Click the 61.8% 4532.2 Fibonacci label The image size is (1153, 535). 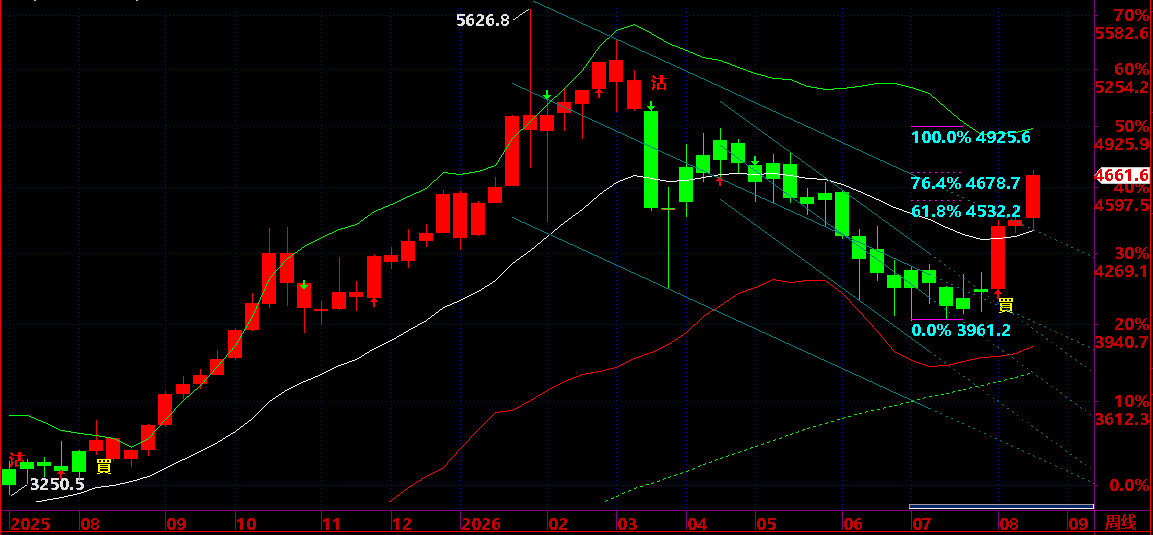(965, 212)
